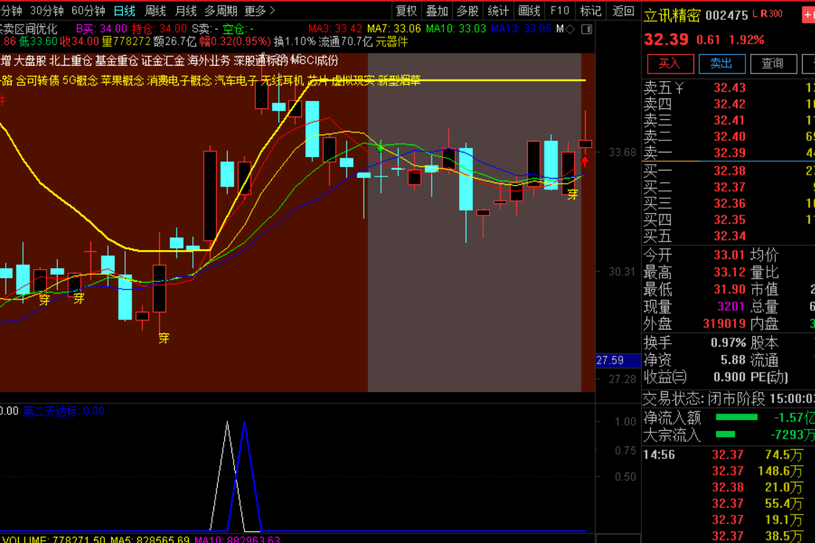Click the green cross marker on the MA lines
The image size is (815, 543).
[380, 147]
